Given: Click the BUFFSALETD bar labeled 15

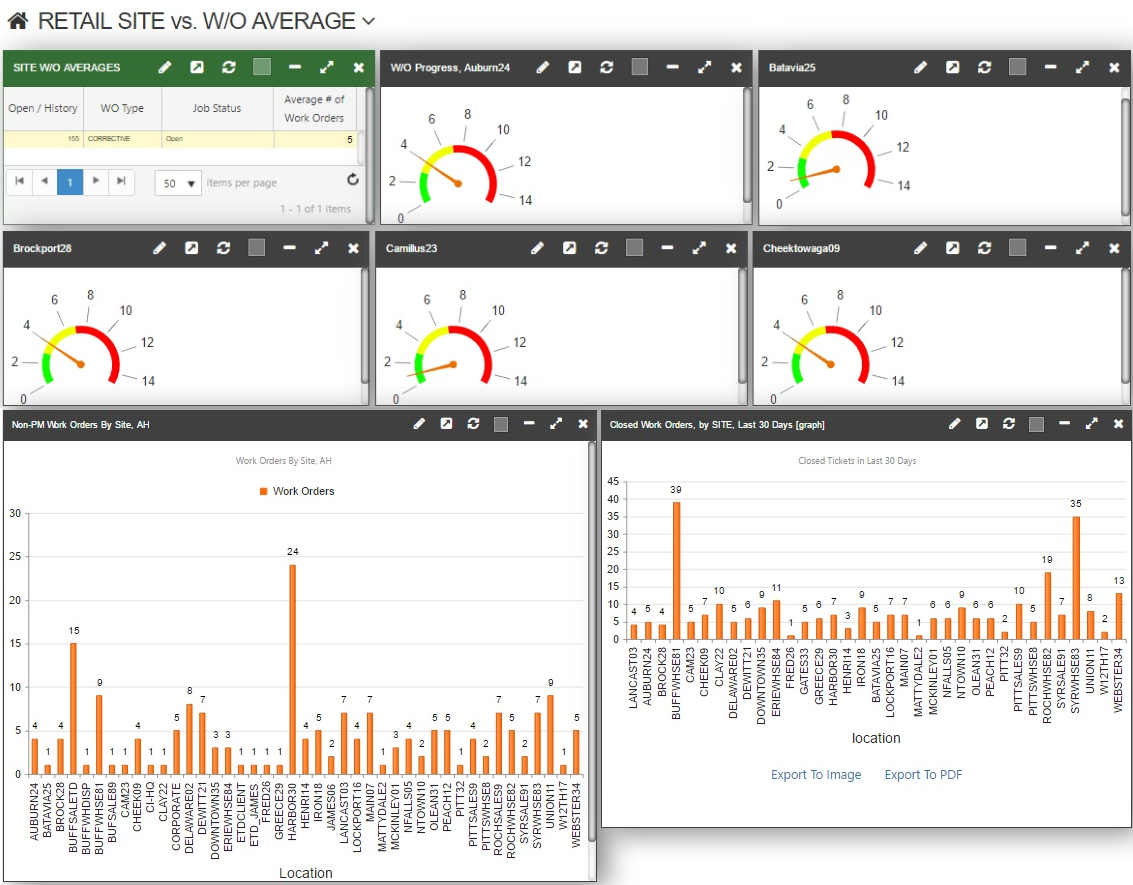Looking at the screenshot, I should (x=73, y=708).
